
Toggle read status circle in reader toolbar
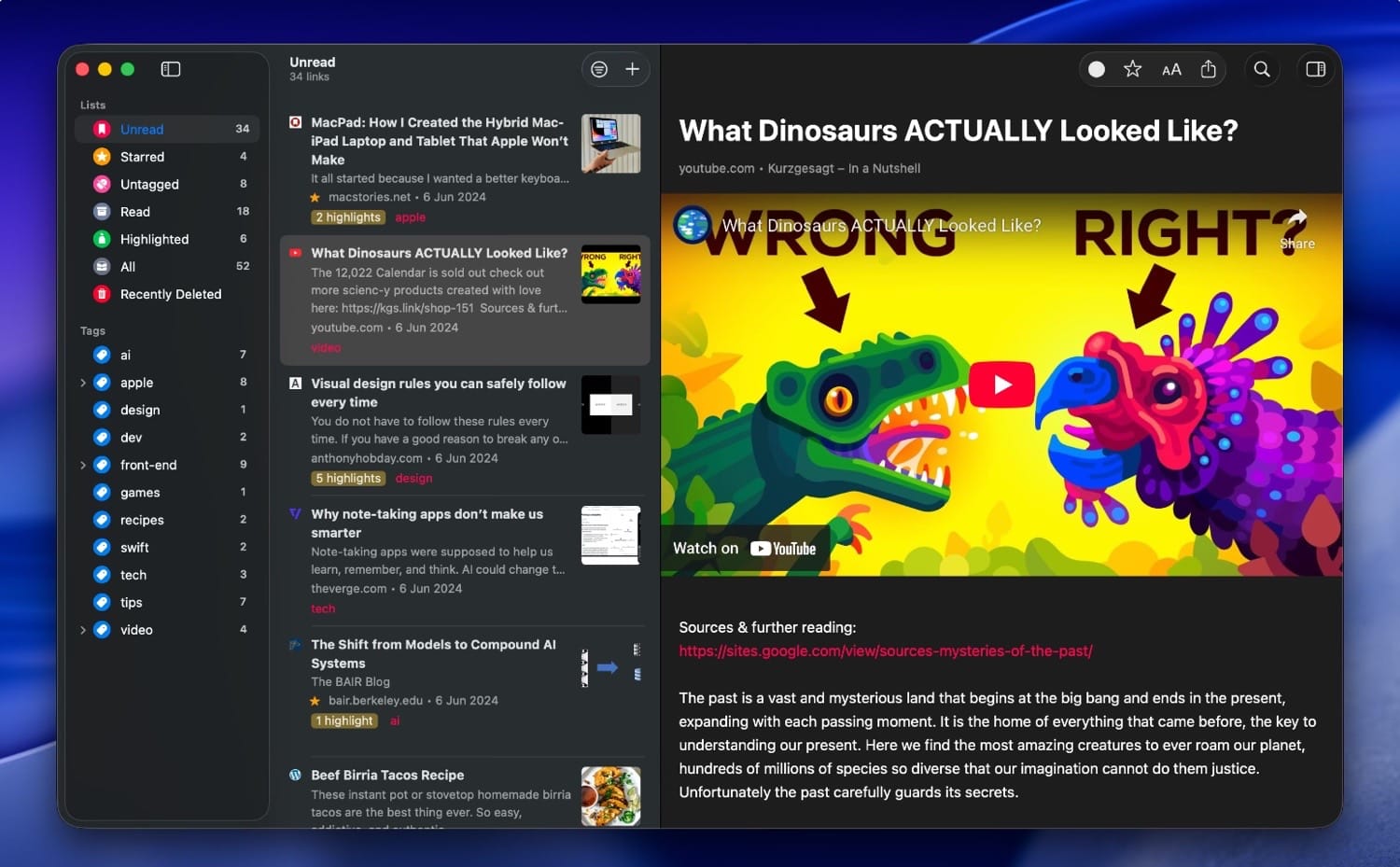[x=1097, y=69]
